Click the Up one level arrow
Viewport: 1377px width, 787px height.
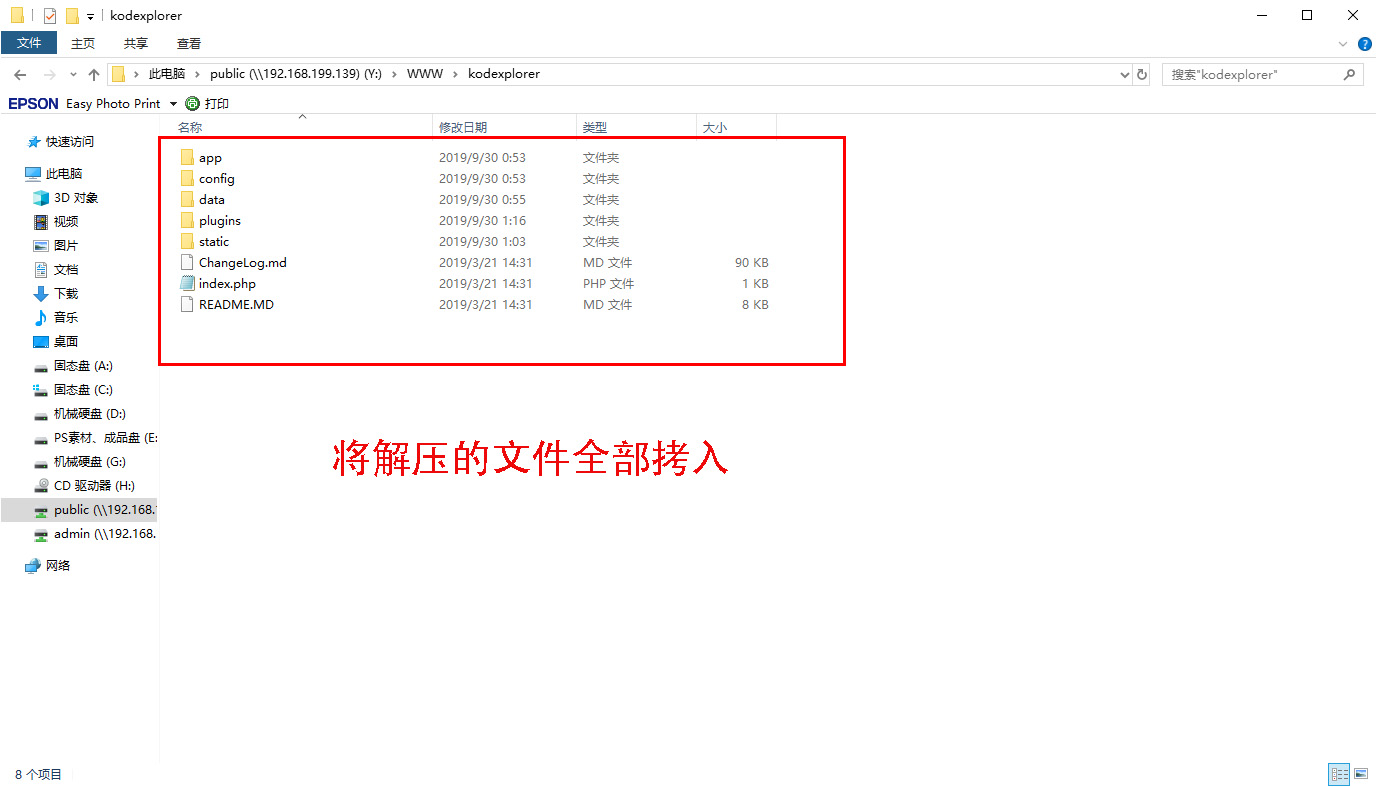coord(94,74)
